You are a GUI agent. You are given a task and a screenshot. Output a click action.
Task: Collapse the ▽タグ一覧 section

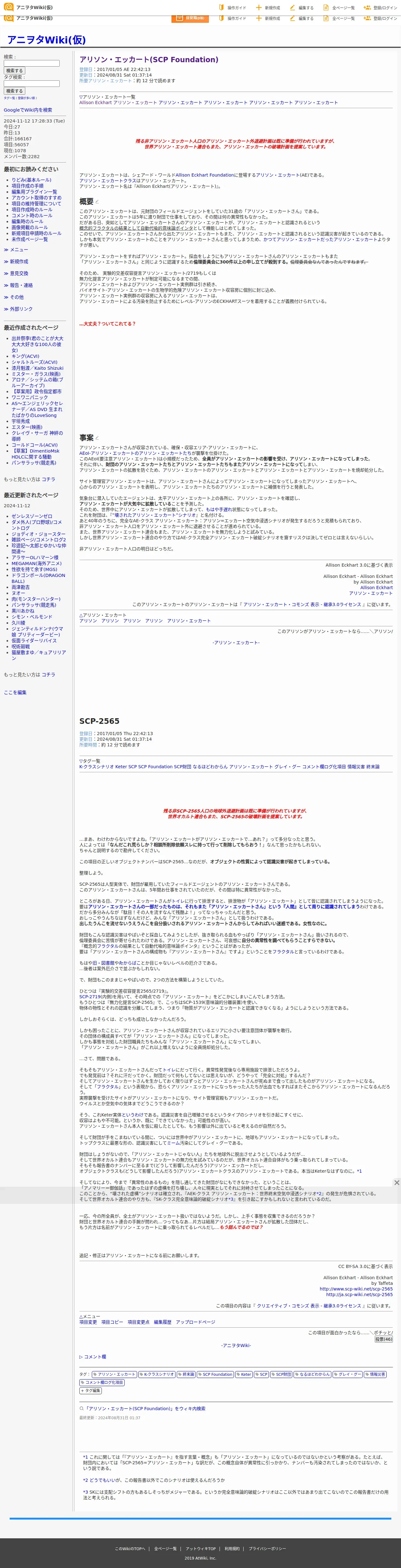tap(90, 761)
